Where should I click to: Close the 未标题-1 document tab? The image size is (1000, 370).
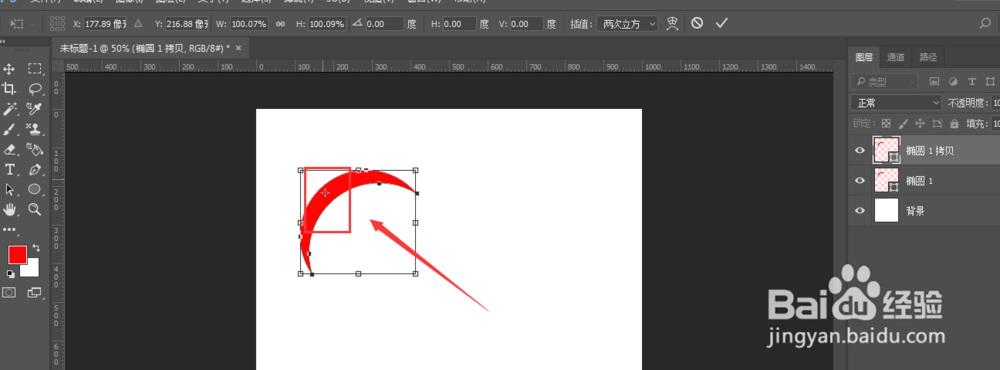[239, 48]
